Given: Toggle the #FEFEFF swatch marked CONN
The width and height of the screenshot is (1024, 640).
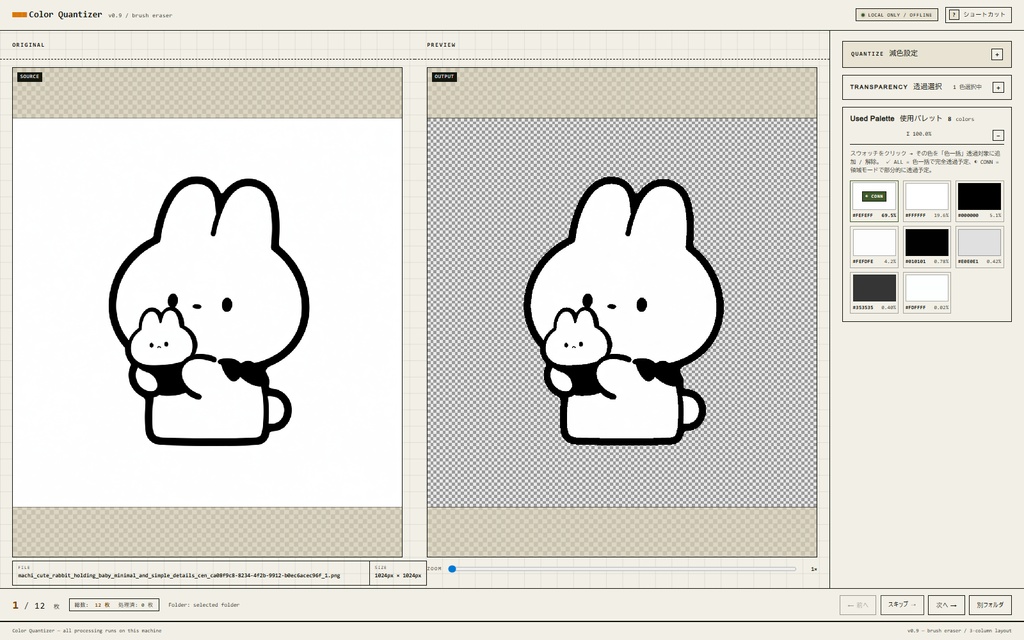Looking at the screenshot, I should [874, 196].
